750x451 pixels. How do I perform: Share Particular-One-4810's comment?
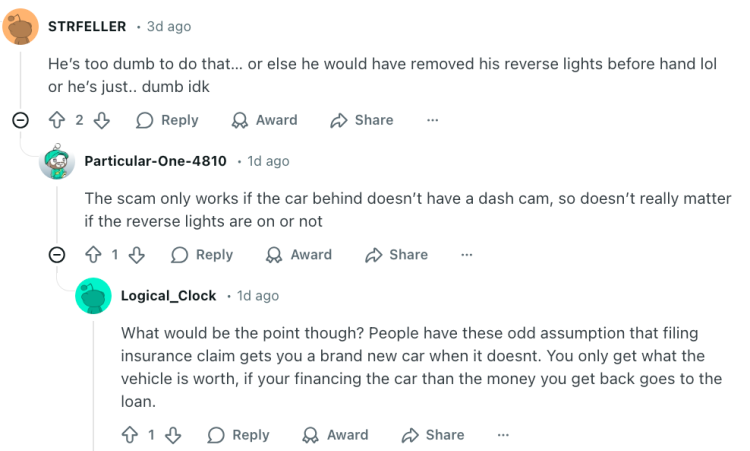(x=396, y=255)
